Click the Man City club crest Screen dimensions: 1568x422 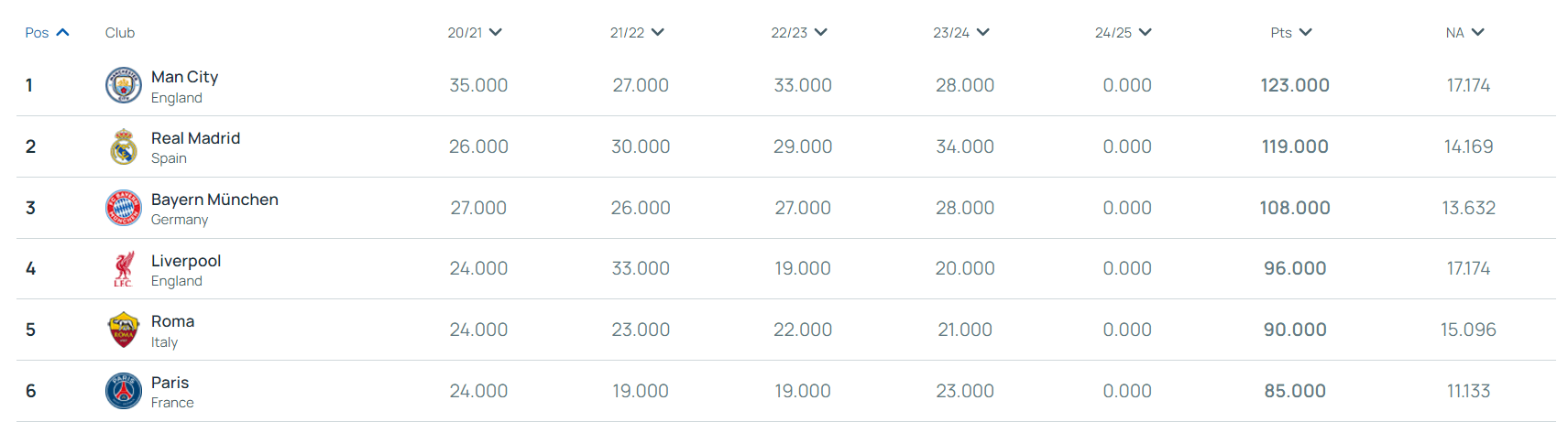123,85
